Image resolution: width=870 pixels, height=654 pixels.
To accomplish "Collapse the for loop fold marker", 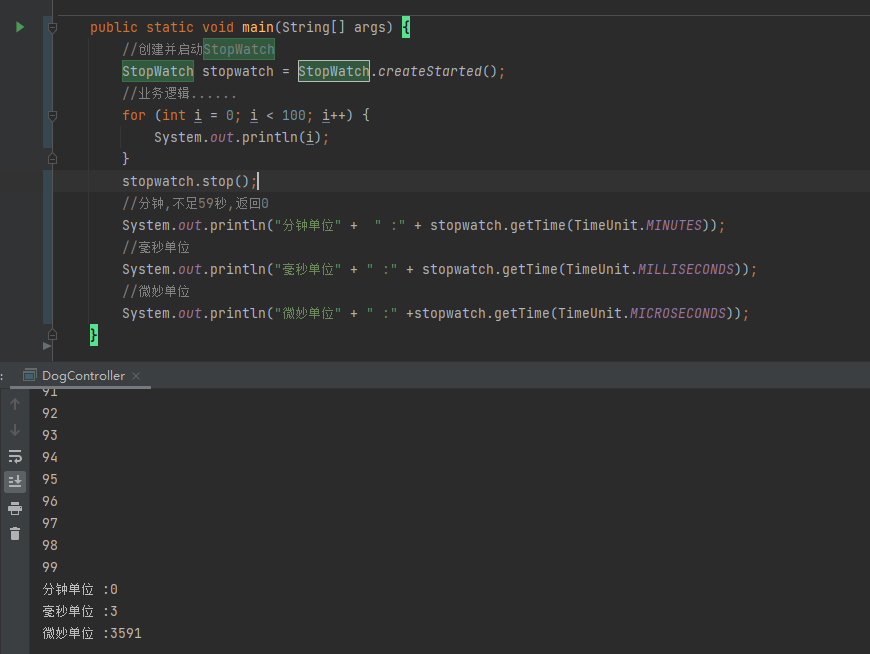I will click(x=52, y=115).
